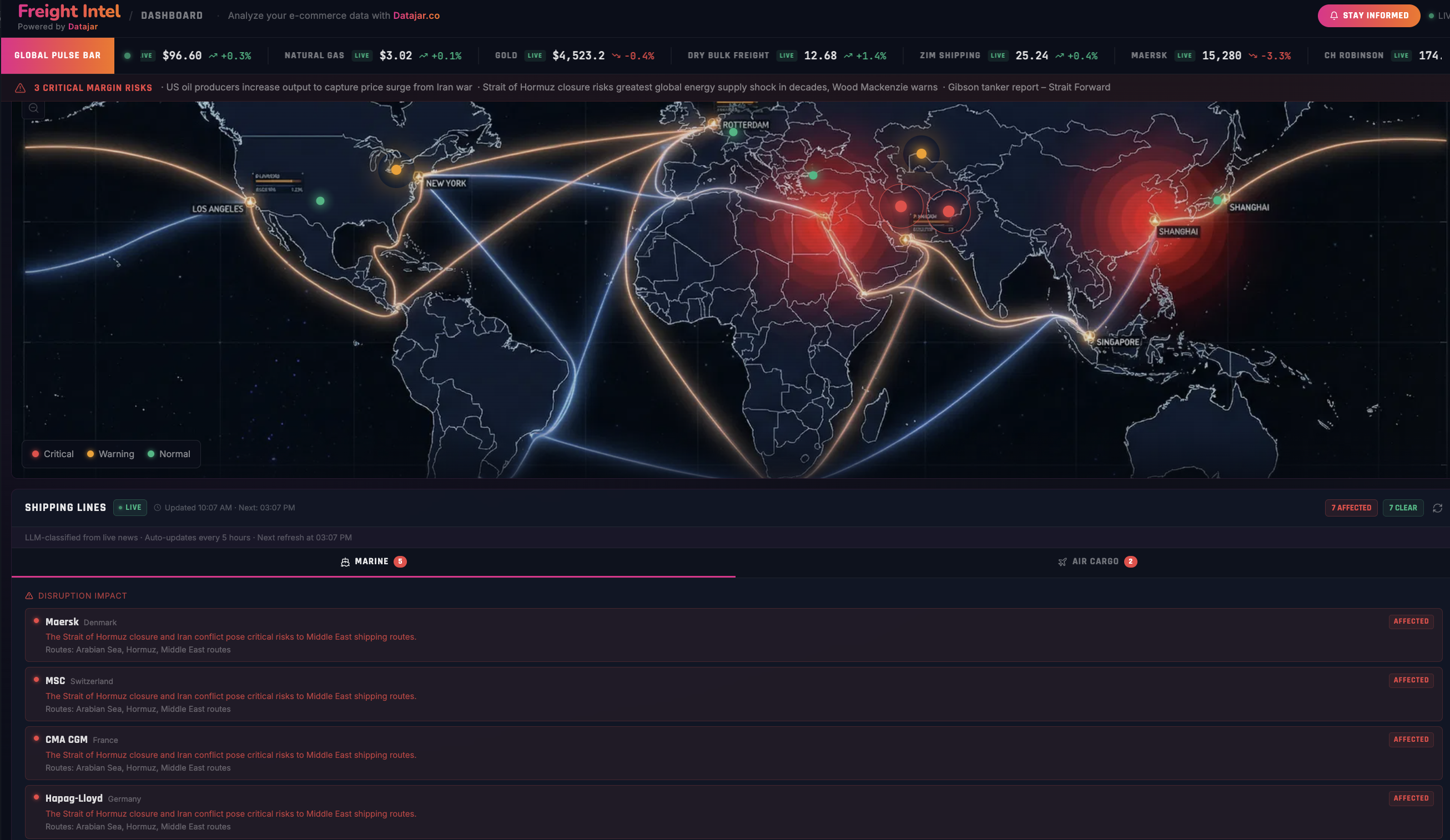
Task: Open the Powered by Datajar link
Action: pos(83,27)
